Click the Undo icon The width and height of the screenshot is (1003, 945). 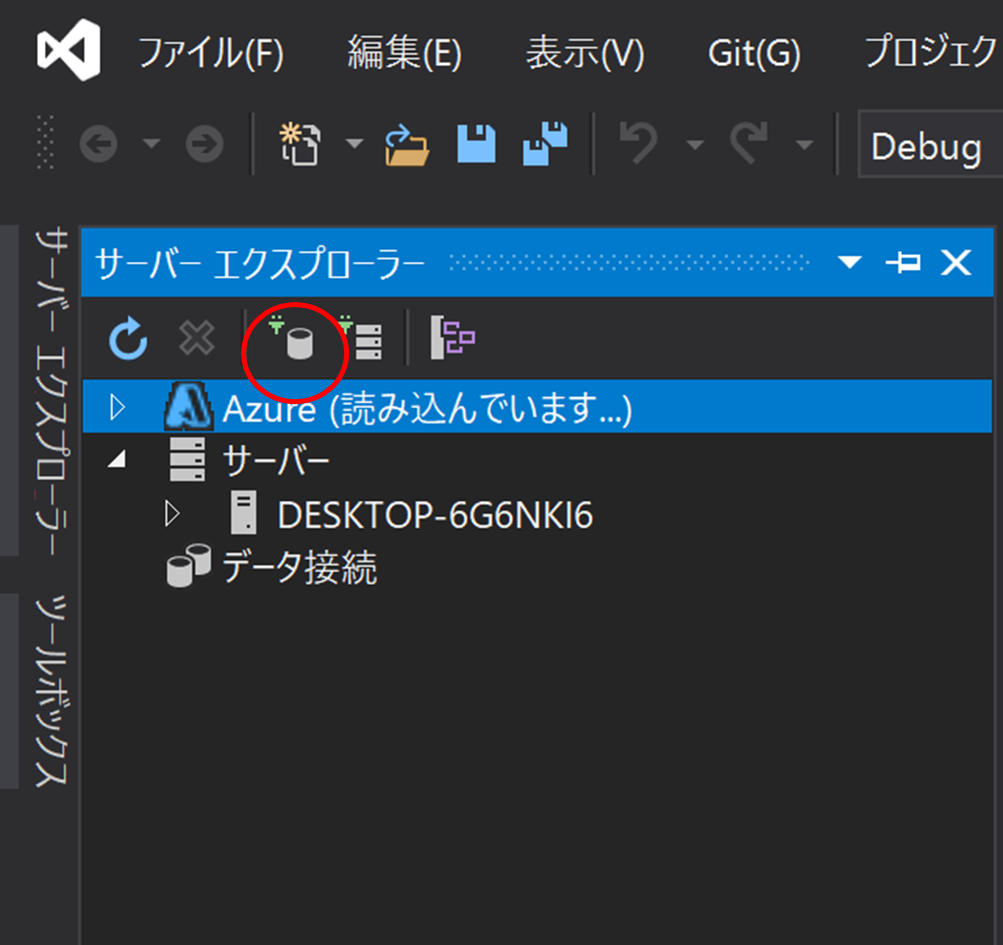click(x=637, y=144)
